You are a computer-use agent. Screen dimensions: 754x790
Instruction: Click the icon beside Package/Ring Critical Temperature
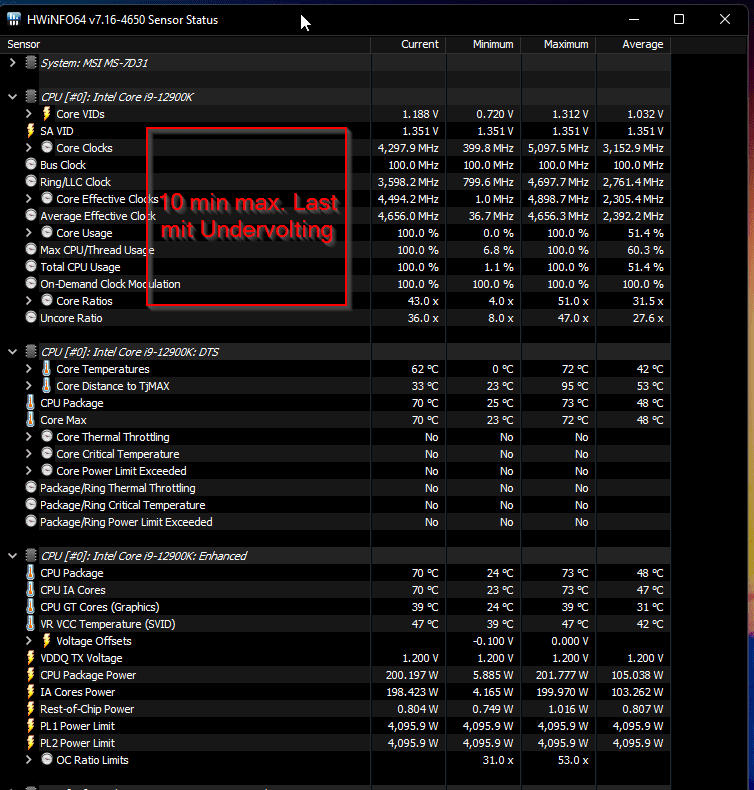[31, 505]
